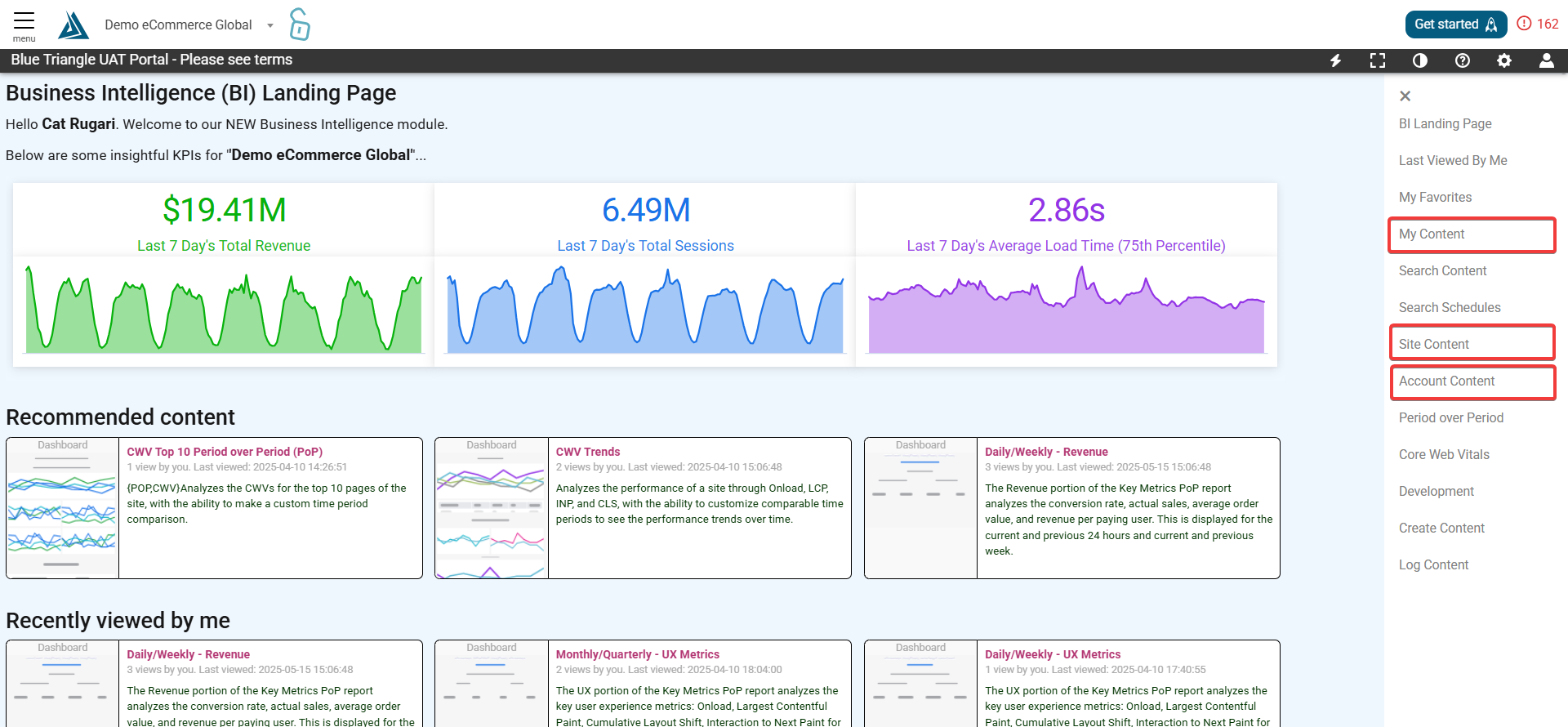Toggle the dark/light contrast icon
This screenshot has height=727, width=1568.
(1420, 60)
